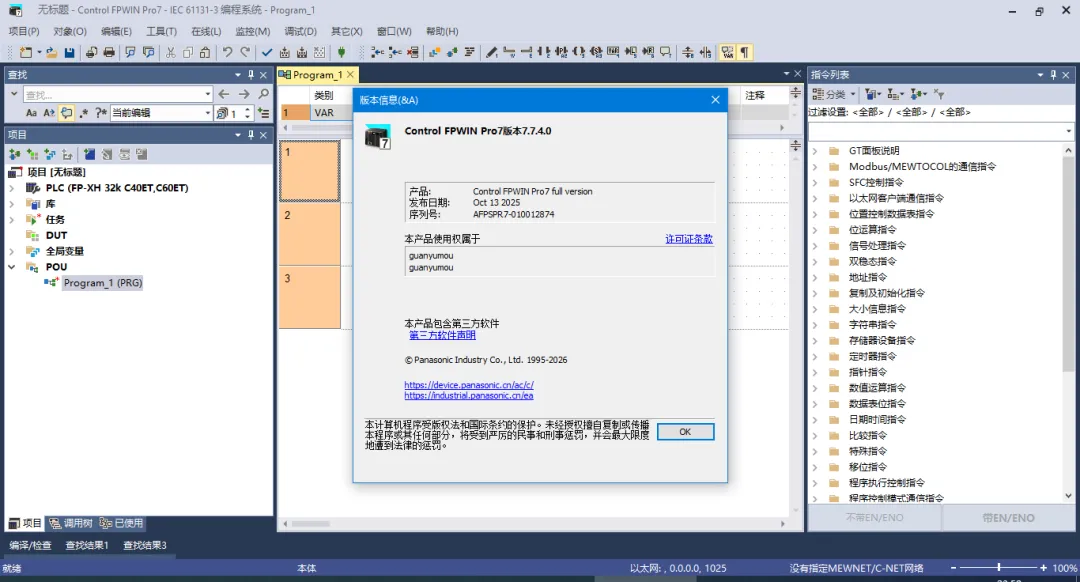The height and width of the screenshot is (582, 1080).
Task: Select the pencil drawing tool icon
Action: click(x=491, y=52)
